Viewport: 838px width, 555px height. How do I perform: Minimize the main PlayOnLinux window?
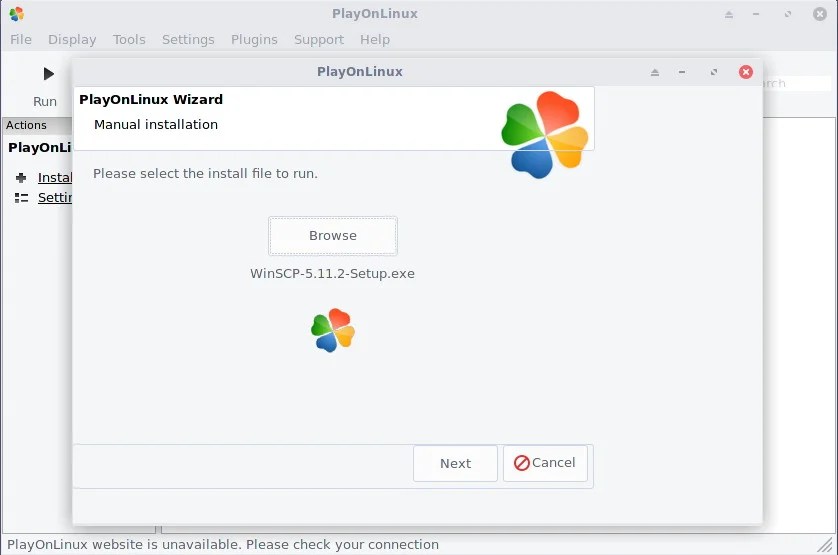coord(756,14)
